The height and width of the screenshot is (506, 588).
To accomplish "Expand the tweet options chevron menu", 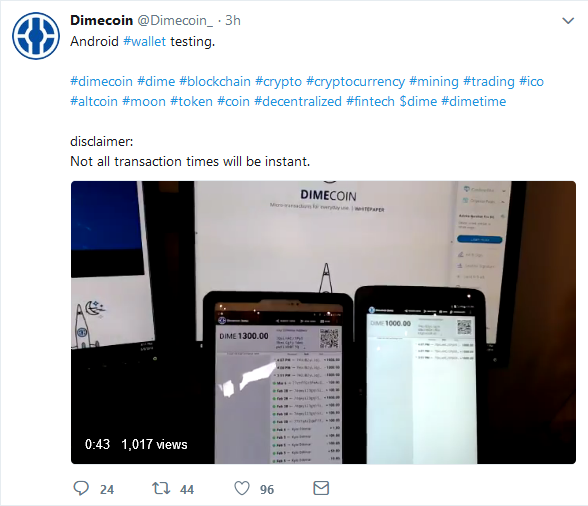I will coord(568,21).
